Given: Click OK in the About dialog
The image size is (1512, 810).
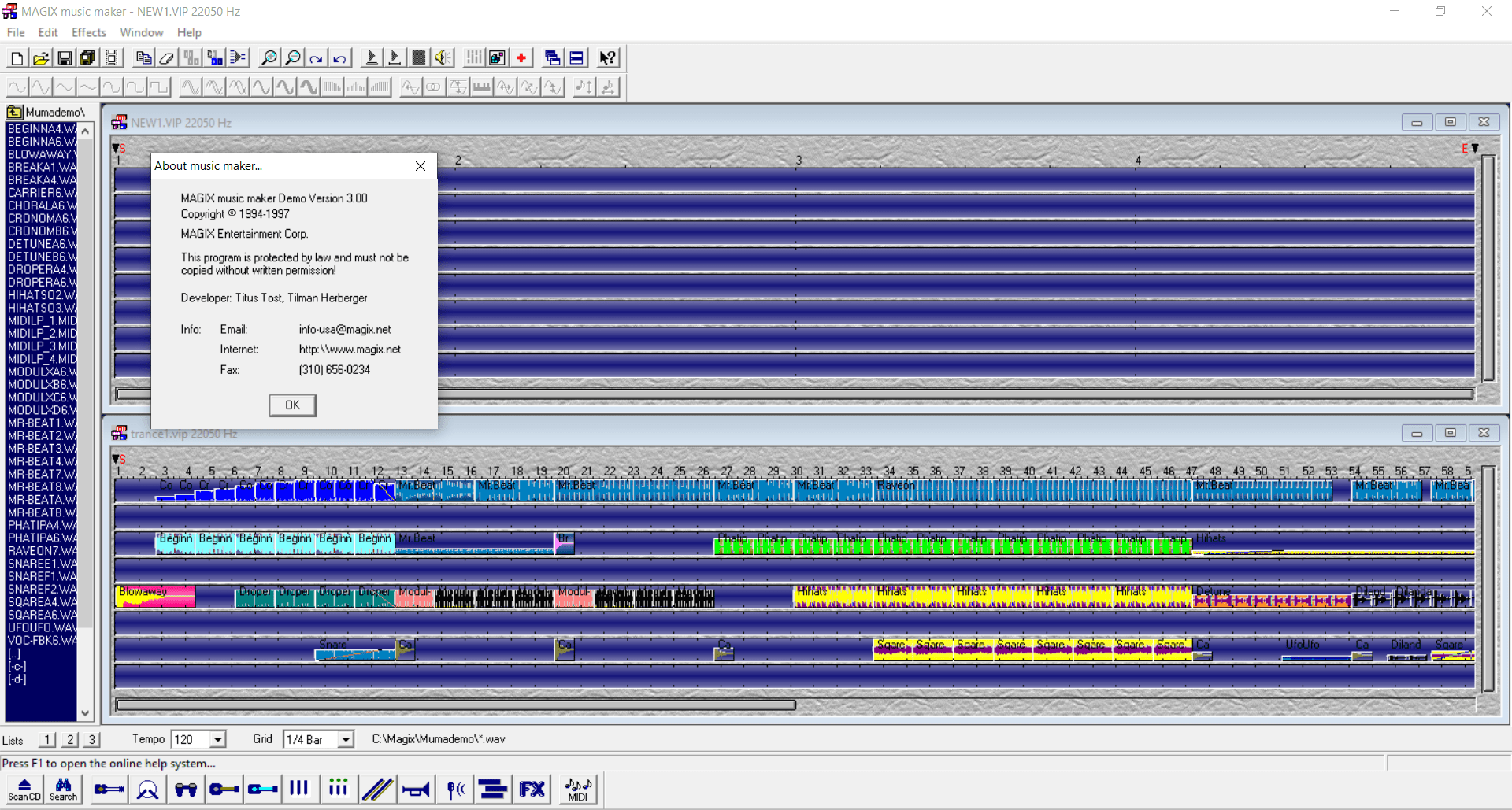Looking at the screenshot, I should 292,405.
